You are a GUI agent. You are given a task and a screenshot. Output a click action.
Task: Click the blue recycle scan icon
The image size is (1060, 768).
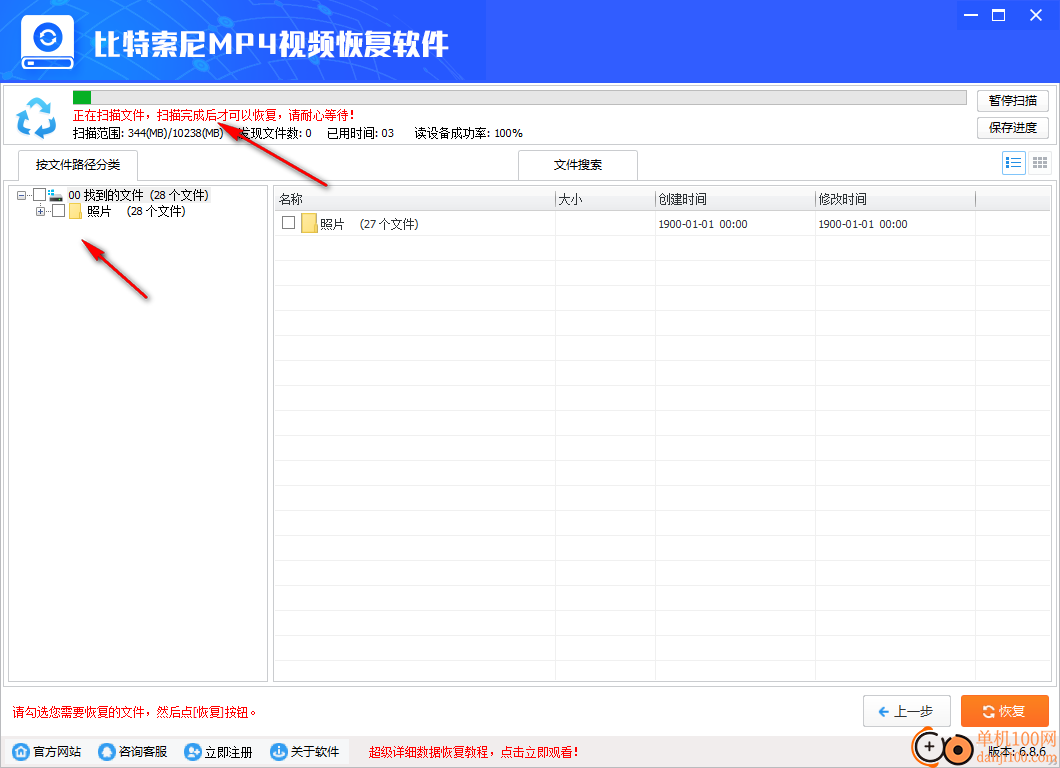(x=37, y=118)
